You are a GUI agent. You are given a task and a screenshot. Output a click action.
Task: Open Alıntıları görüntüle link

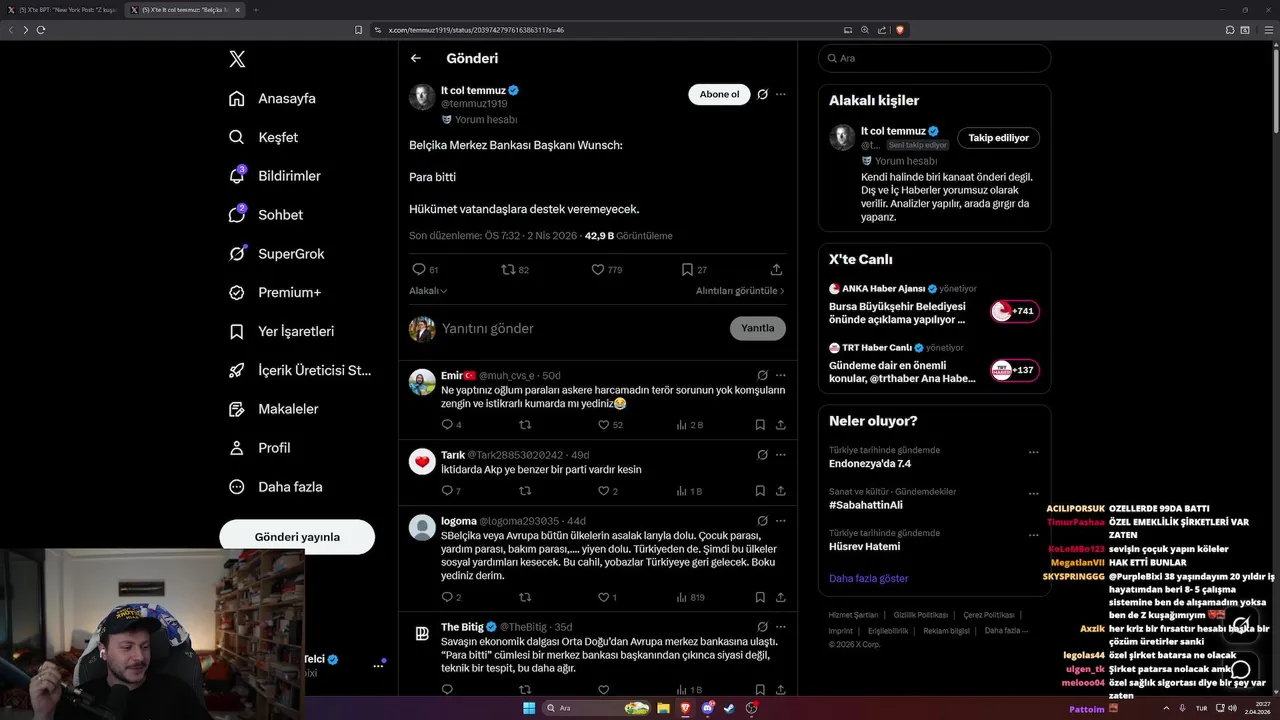(740, 291)
